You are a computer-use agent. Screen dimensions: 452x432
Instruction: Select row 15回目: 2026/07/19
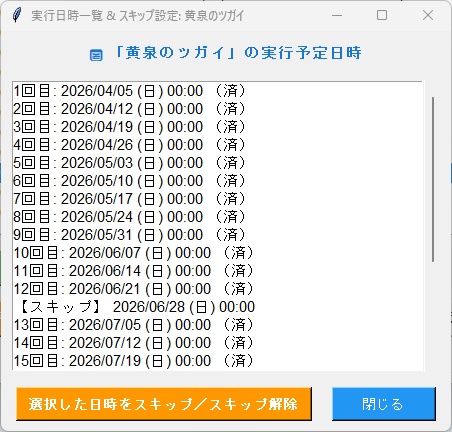tap(217, 361)
